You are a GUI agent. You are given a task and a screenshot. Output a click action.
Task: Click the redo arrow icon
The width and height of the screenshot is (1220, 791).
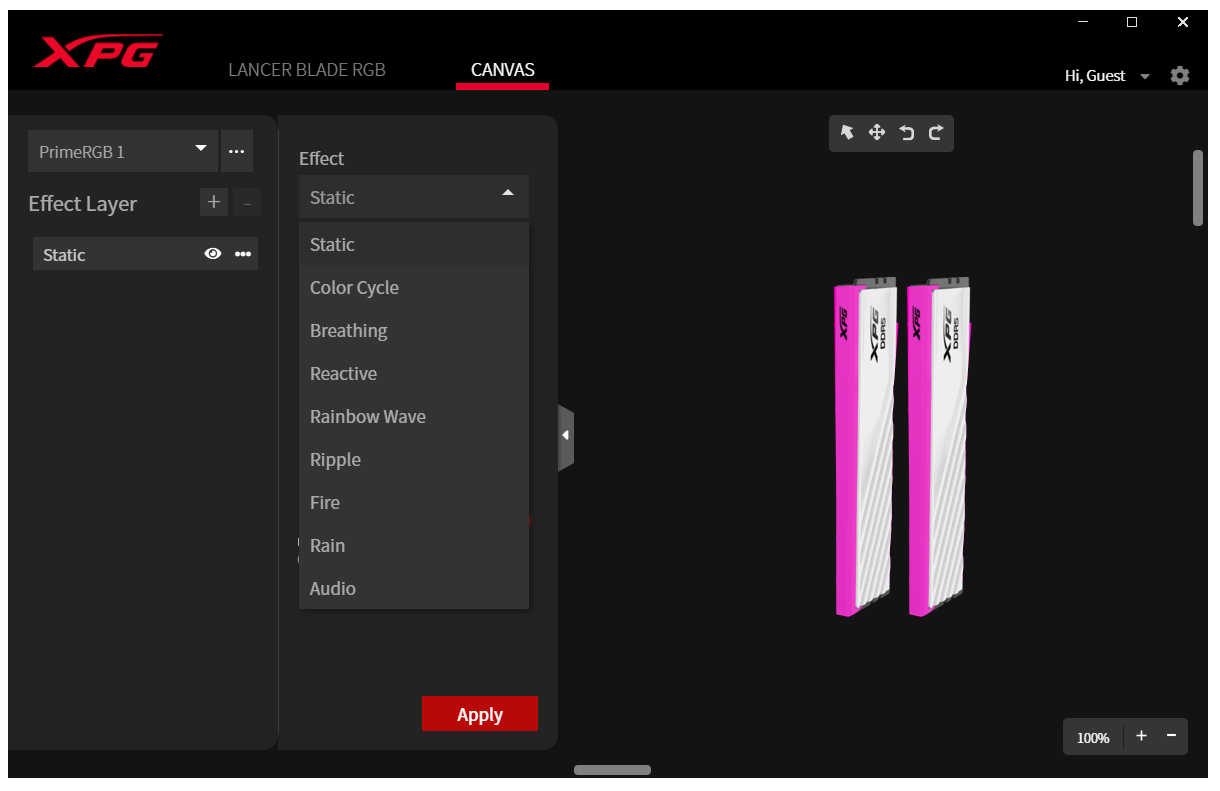tap(936, 133)
